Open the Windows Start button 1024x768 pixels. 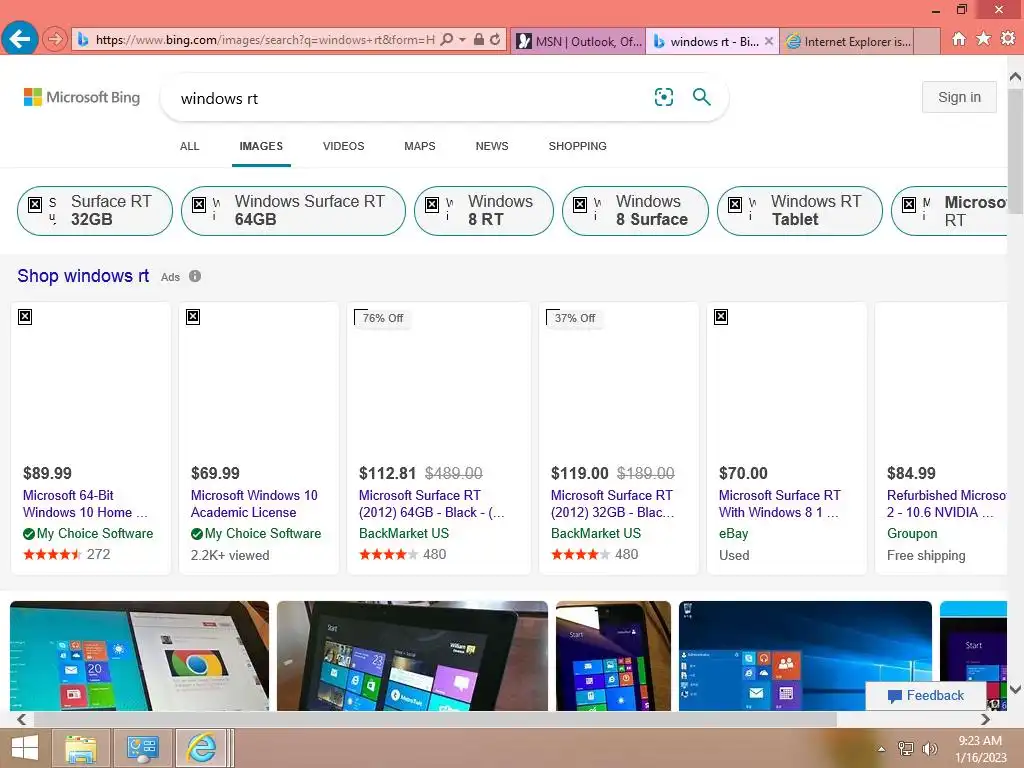pos(25,748)
